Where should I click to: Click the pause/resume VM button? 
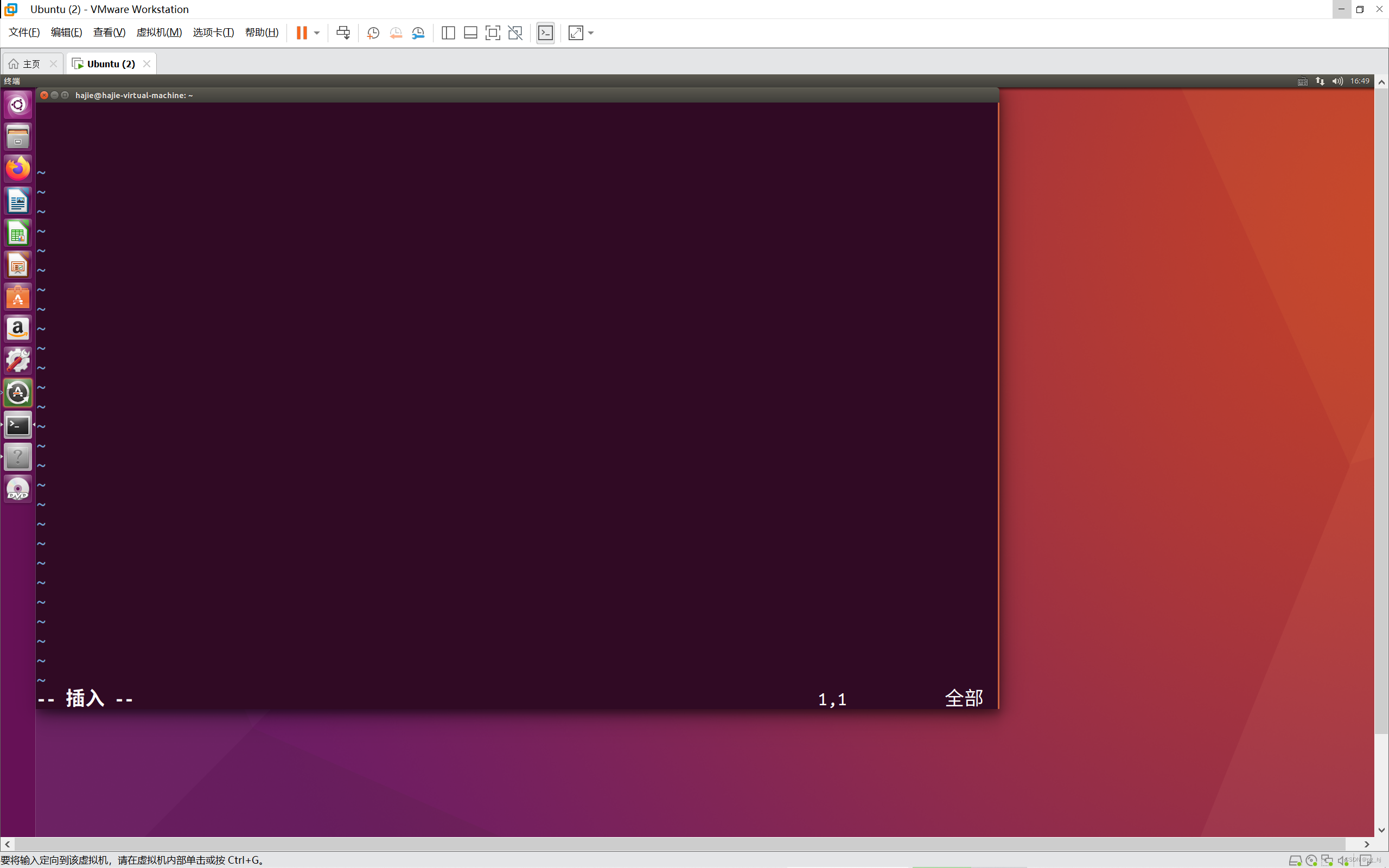(302, 33)
